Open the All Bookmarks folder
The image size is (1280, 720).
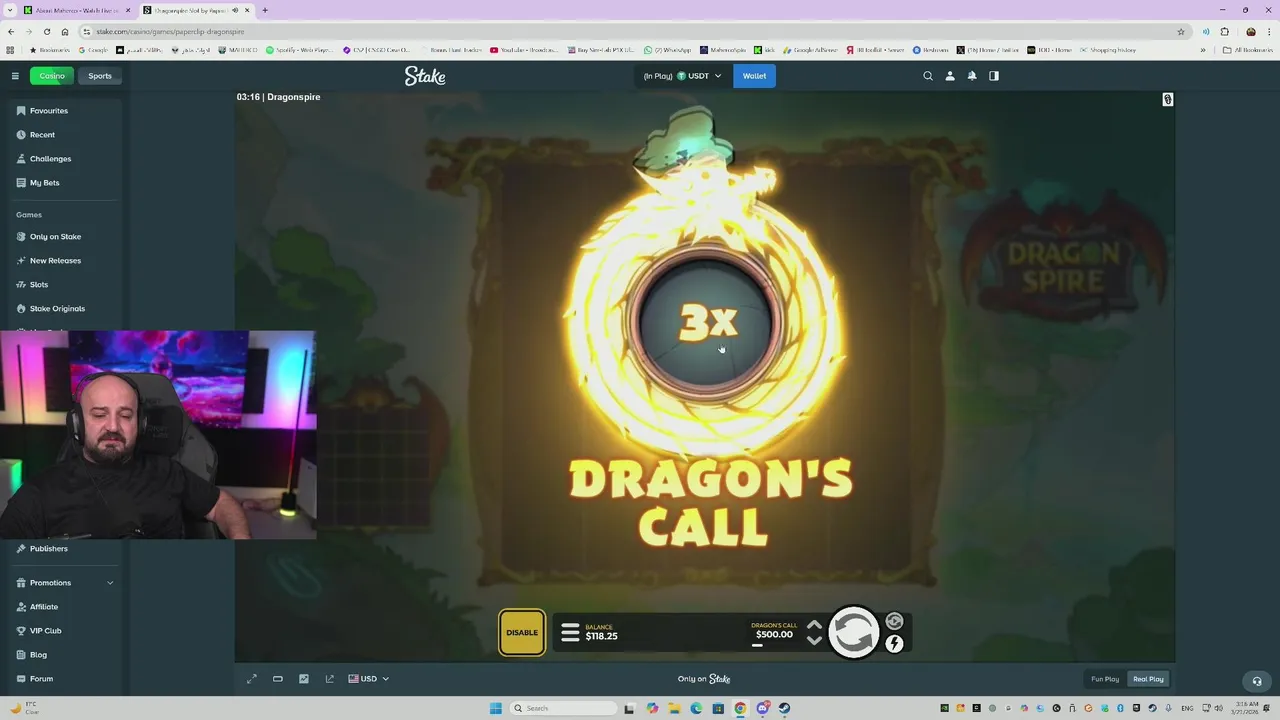(x=1246, y=50)
